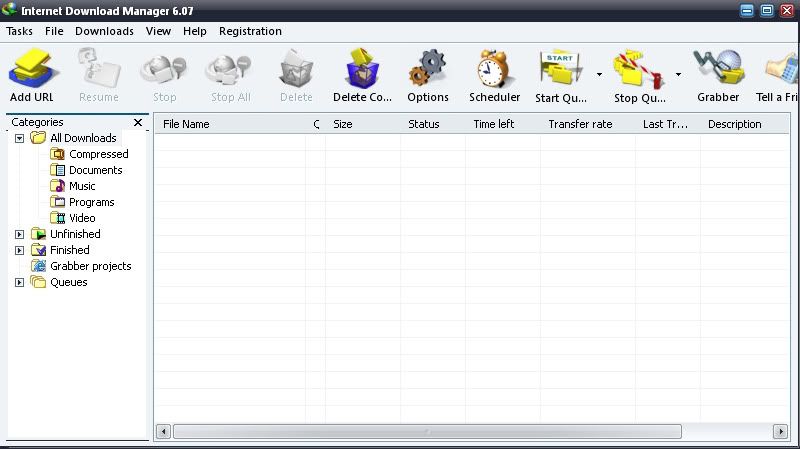The image size is (800, 449).
Task: Click the Stop toolbar icon
Action: point(163,69)
